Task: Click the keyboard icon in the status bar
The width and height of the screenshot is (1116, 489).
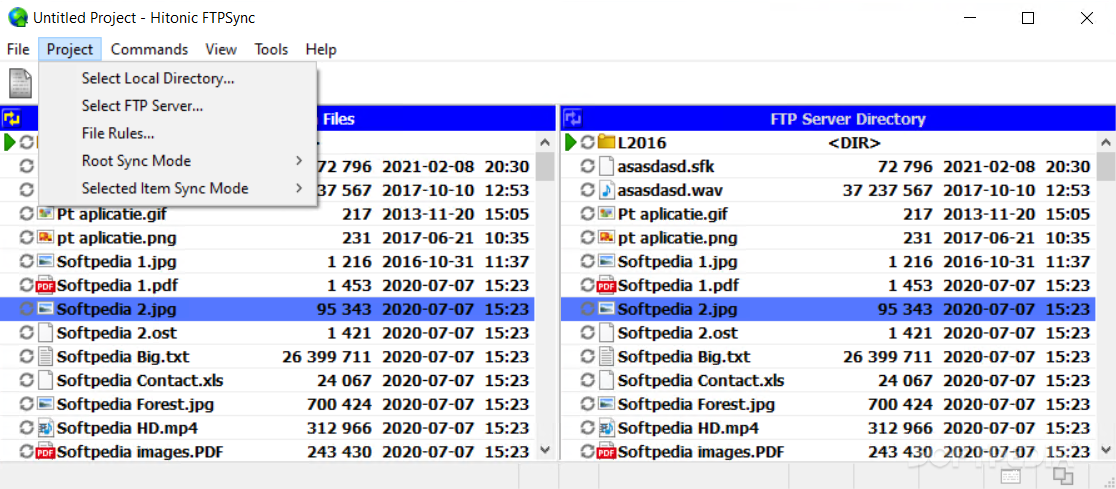Action: click(x=1011, y=475)
